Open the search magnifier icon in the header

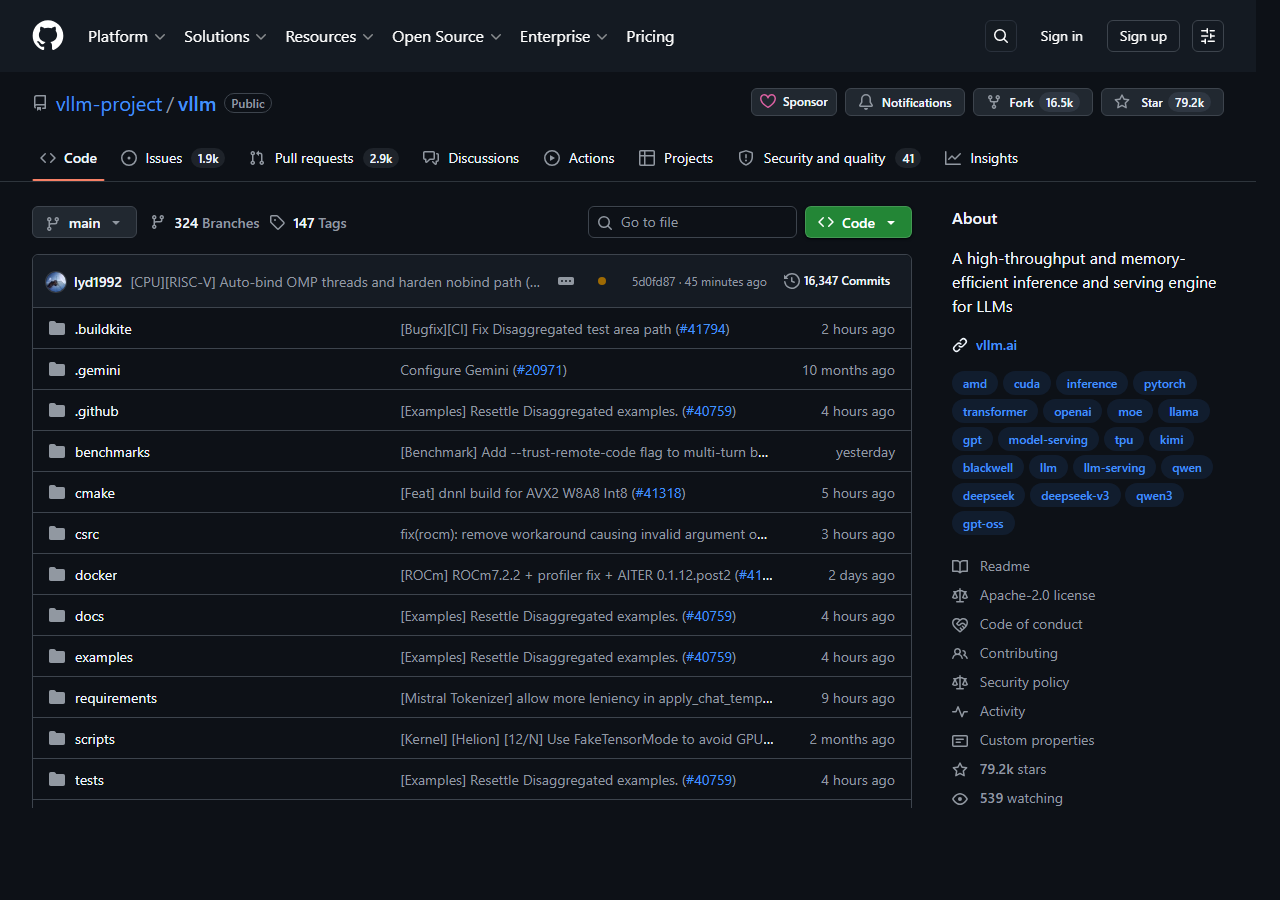(1001, 36)
